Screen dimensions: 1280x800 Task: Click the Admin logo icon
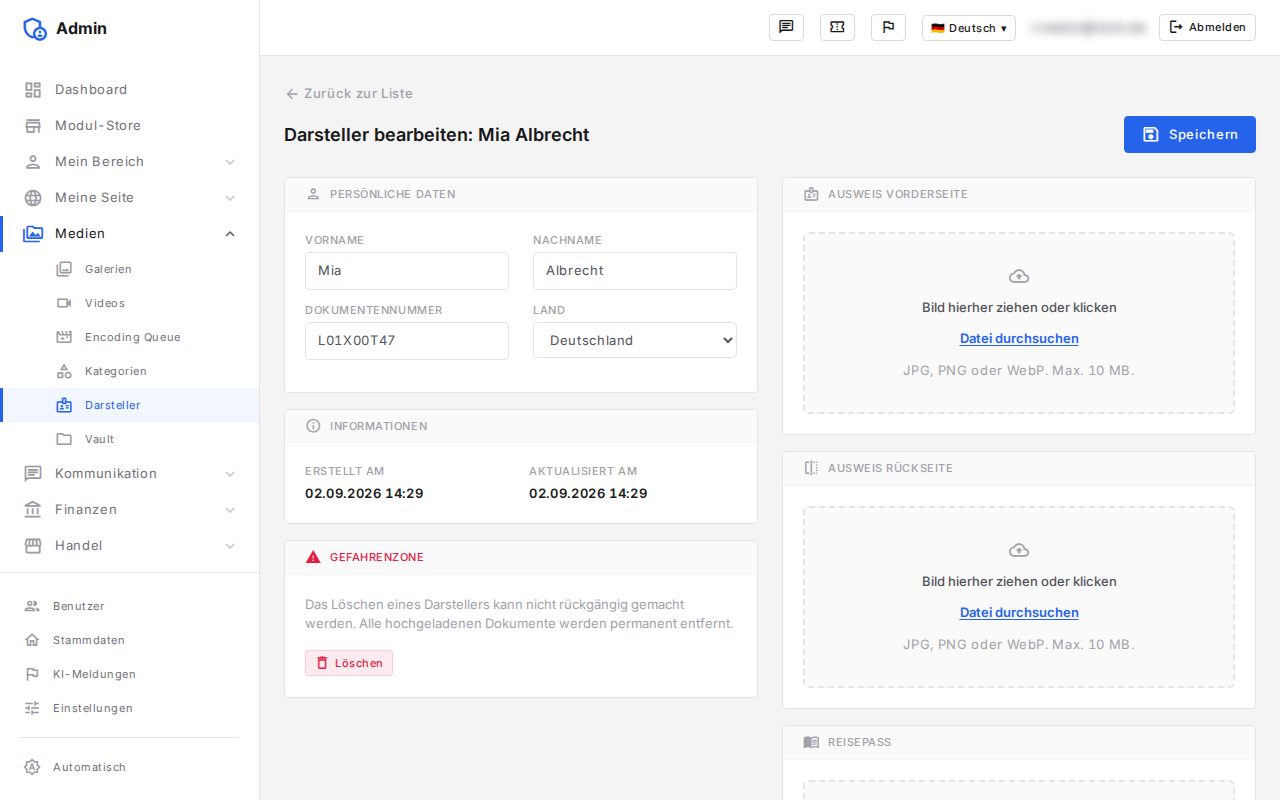[x=35, y=29]
